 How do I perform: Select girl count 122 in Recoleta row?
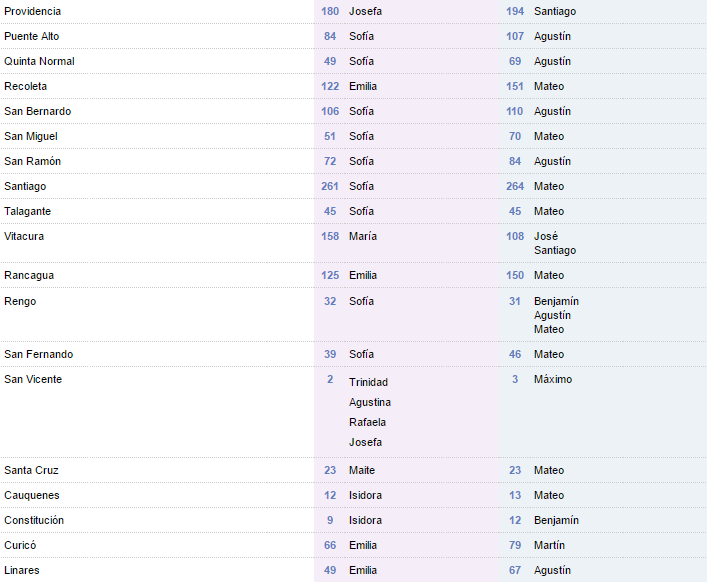(x=330, y=86)
